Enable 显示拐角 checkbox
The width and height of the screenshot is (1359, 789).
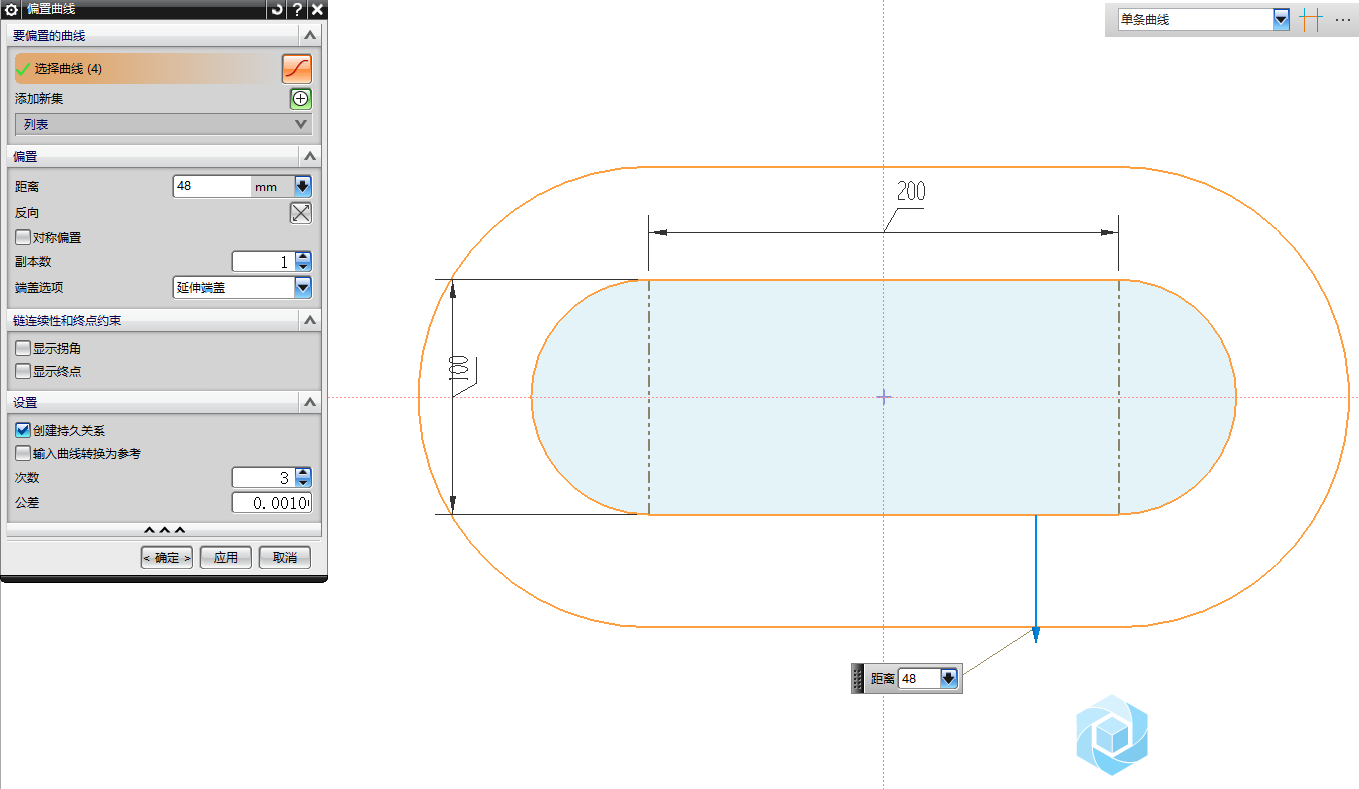[x=23, y=349]
